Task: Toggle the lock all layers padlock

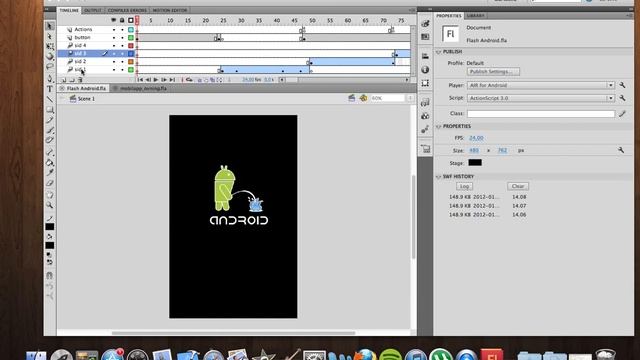Action: point(122,20)
